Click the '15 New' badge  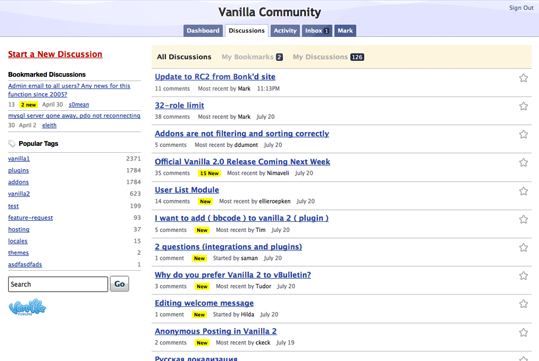[209, 173]
